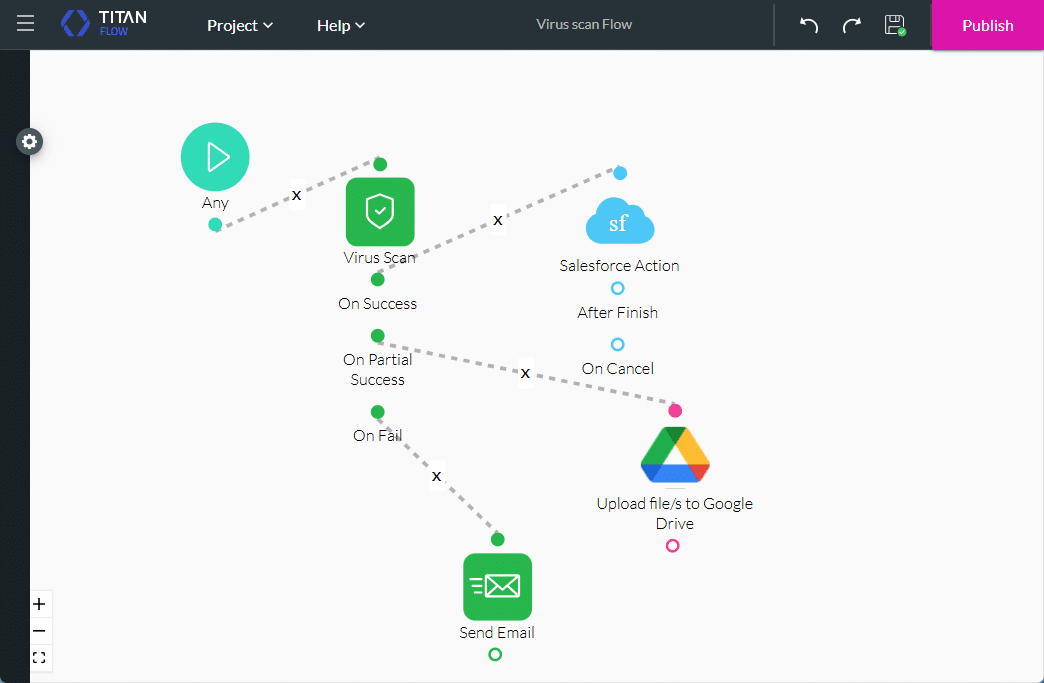This screenshot has width=1044, height=683.
Task: Click the Any start trigger icon
Action: tap(215, 157)
